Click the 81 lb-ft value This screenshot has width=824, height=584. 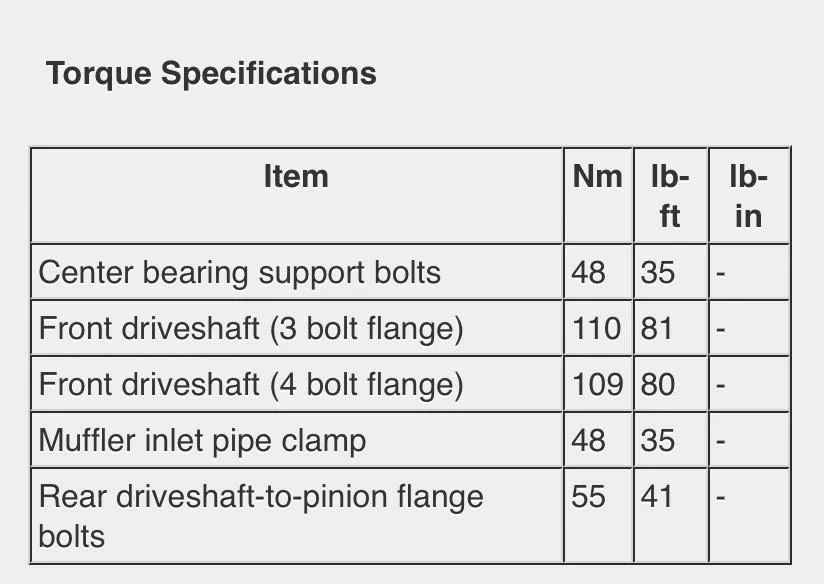coord(657,329)
